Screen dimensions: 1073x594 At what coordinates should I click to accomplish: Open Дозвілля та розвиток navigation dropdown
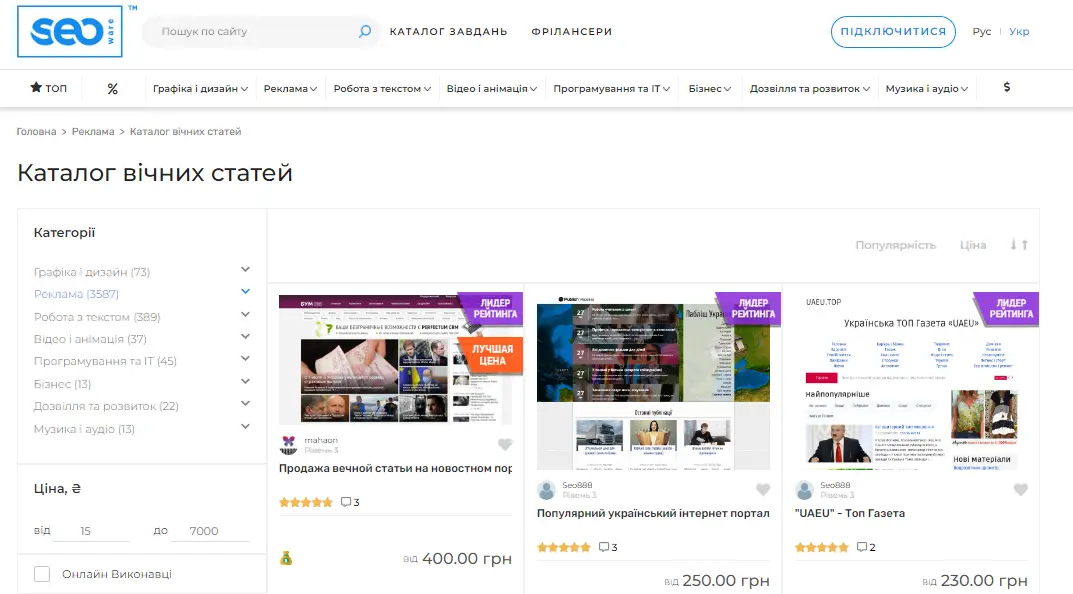pyautogui.click(x=810, y=88)
